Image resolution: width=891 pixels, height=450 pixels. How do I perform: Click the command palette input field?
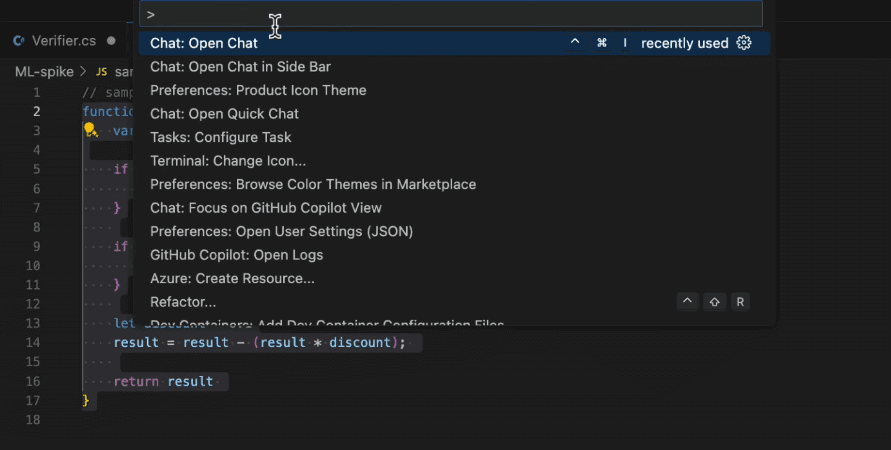coord(451,14)
